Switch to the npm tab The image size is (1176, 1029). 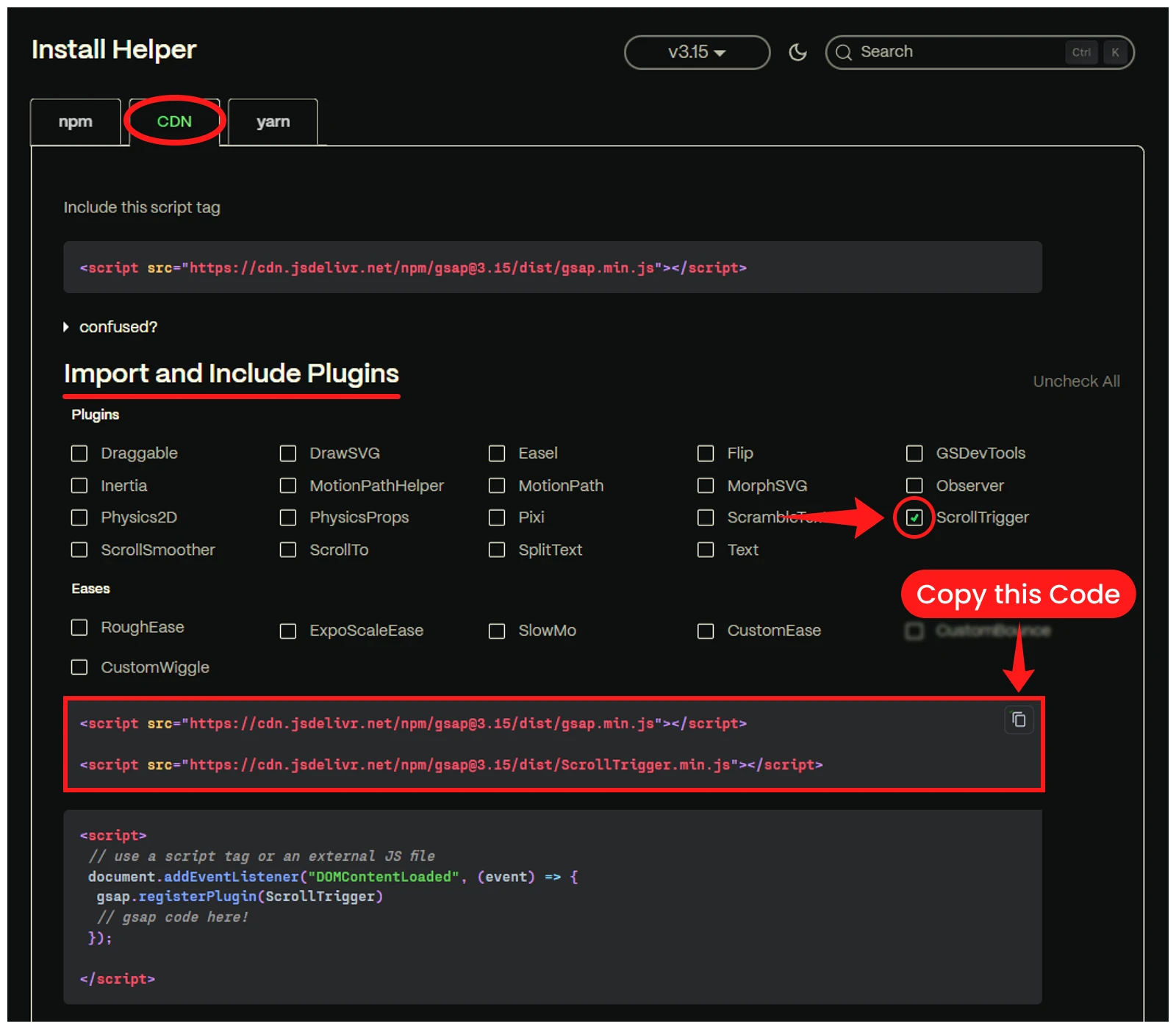point(76,122)
